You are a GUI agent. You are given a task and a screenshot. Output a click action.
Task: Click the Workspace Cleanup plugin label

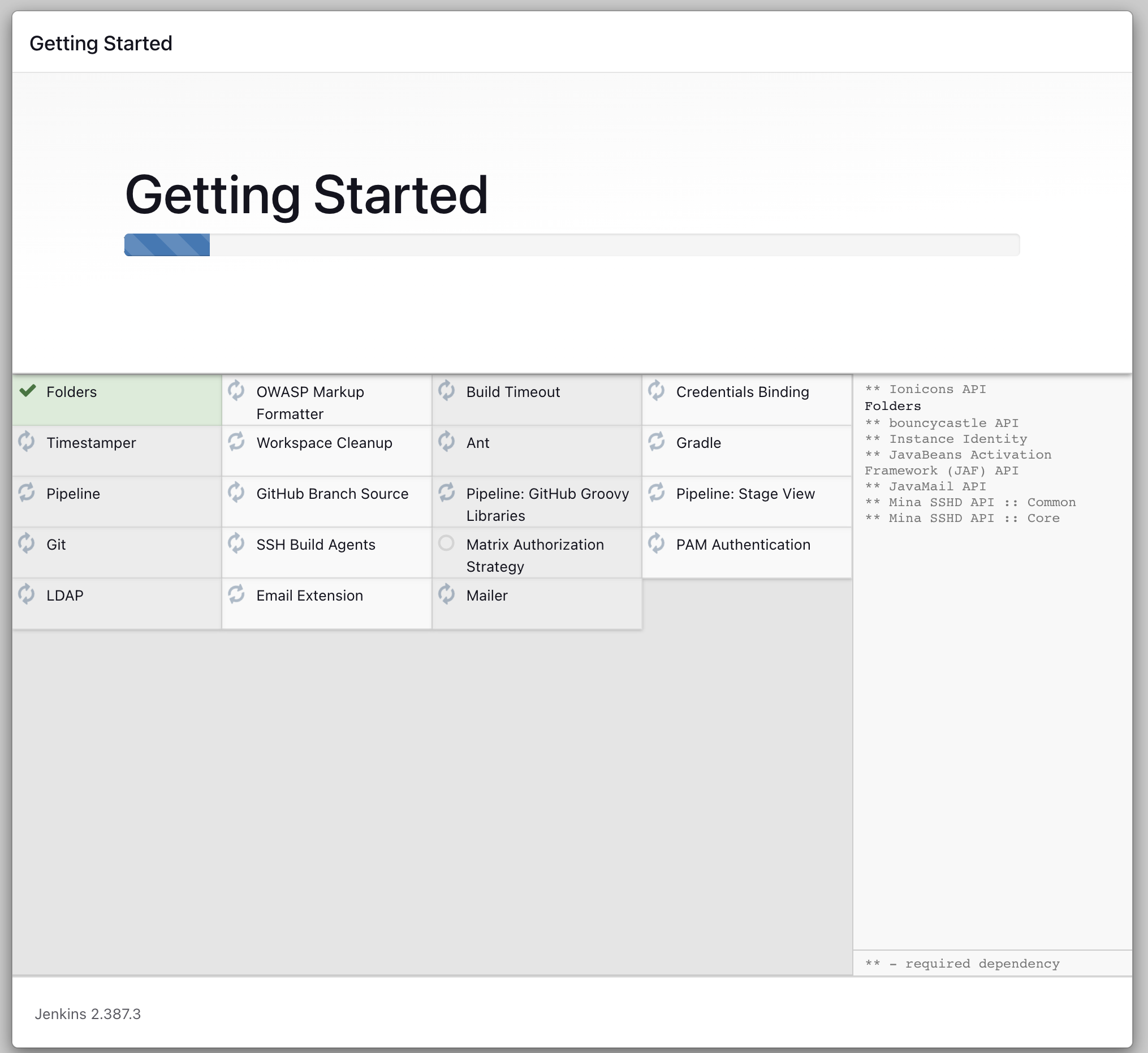324,443
